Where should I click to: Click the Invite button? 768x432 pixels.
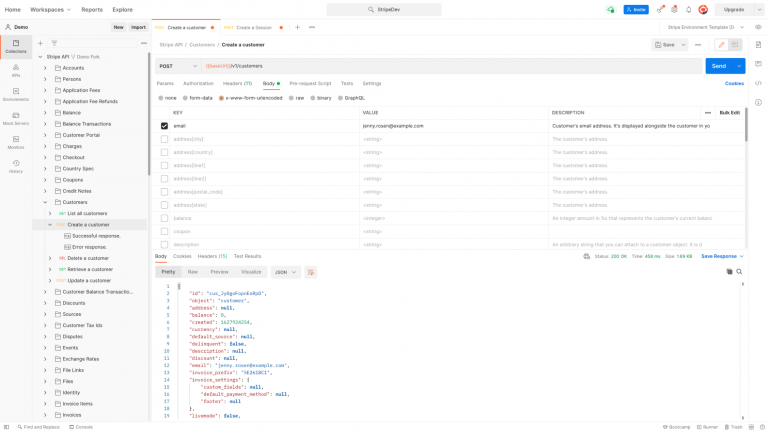[x=636, y=9]
